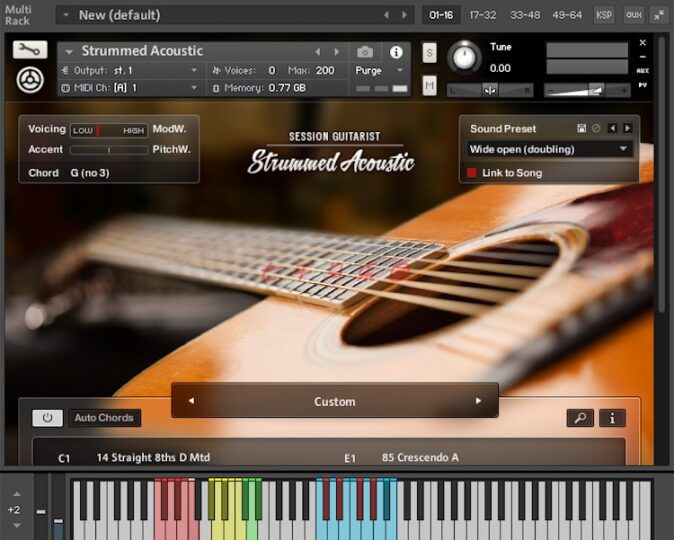
Task: Select the next sound preset arrow
Action: (627, 128)
